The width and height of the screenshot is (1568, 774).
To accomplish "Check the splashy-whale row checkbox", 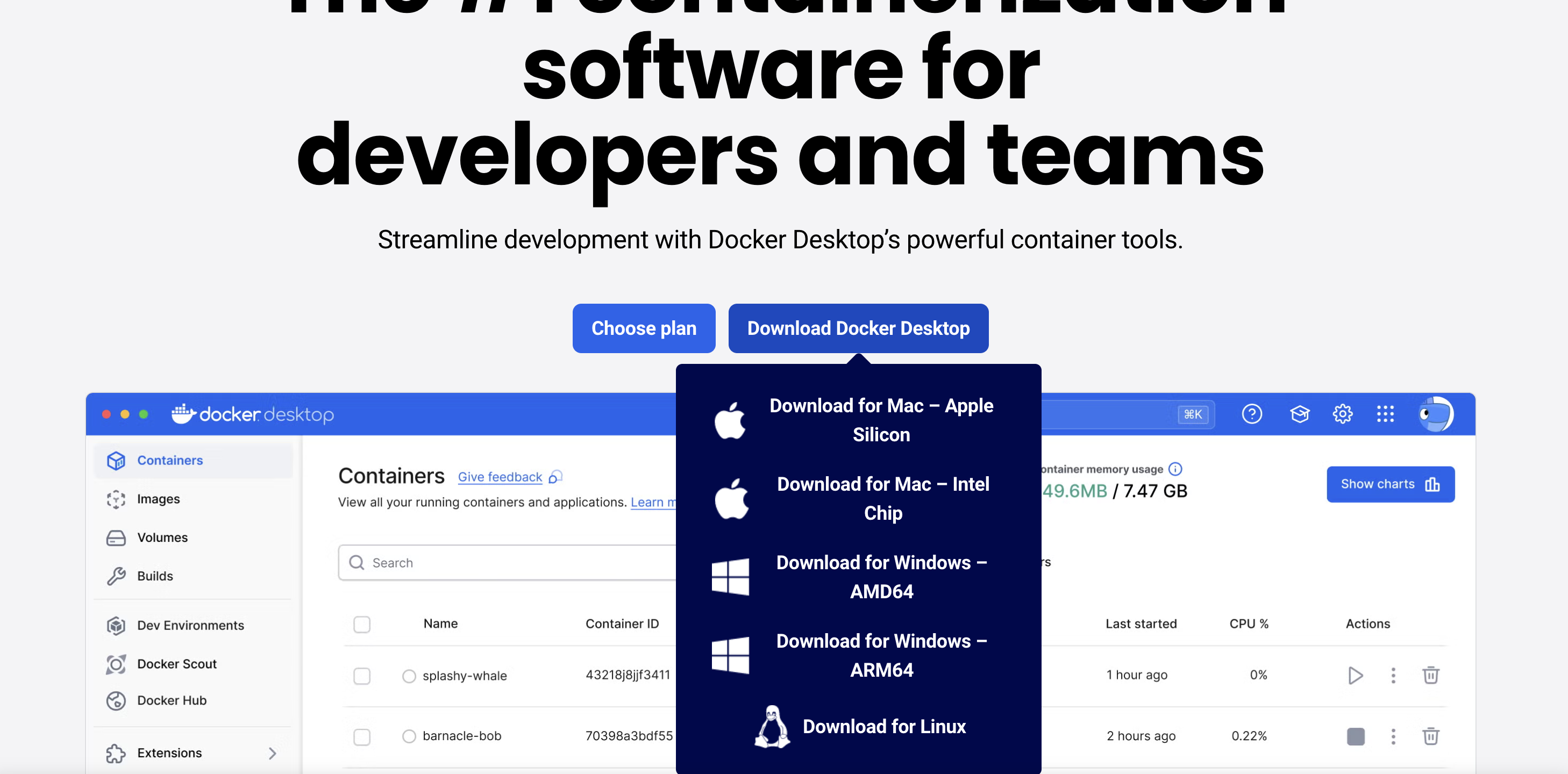I will [x=361, y=676].
